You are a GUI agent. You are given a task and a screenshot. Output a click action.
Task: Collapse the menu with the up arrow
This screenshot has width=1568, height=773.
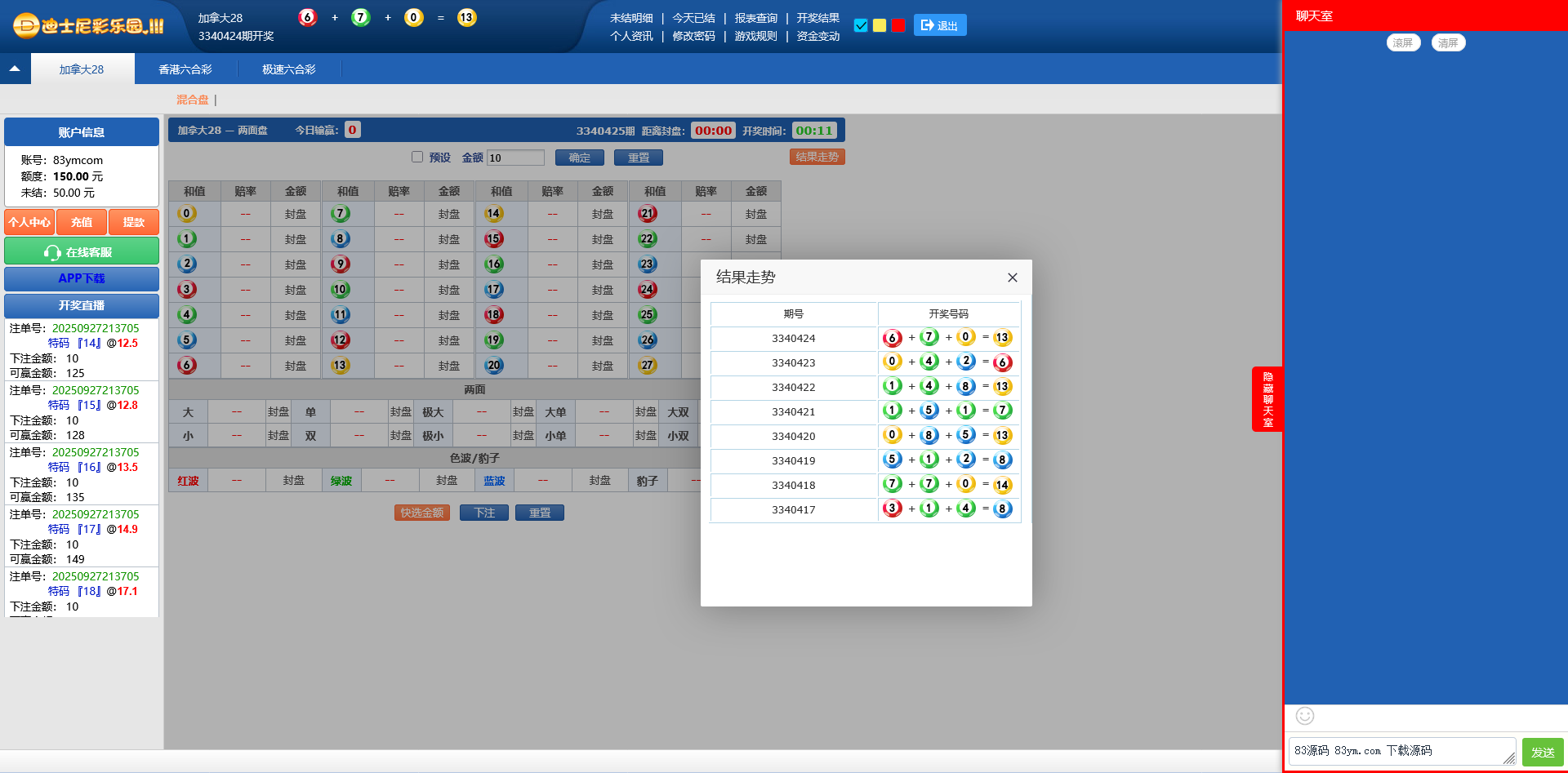pyautogui.click(x=15, y=69)
